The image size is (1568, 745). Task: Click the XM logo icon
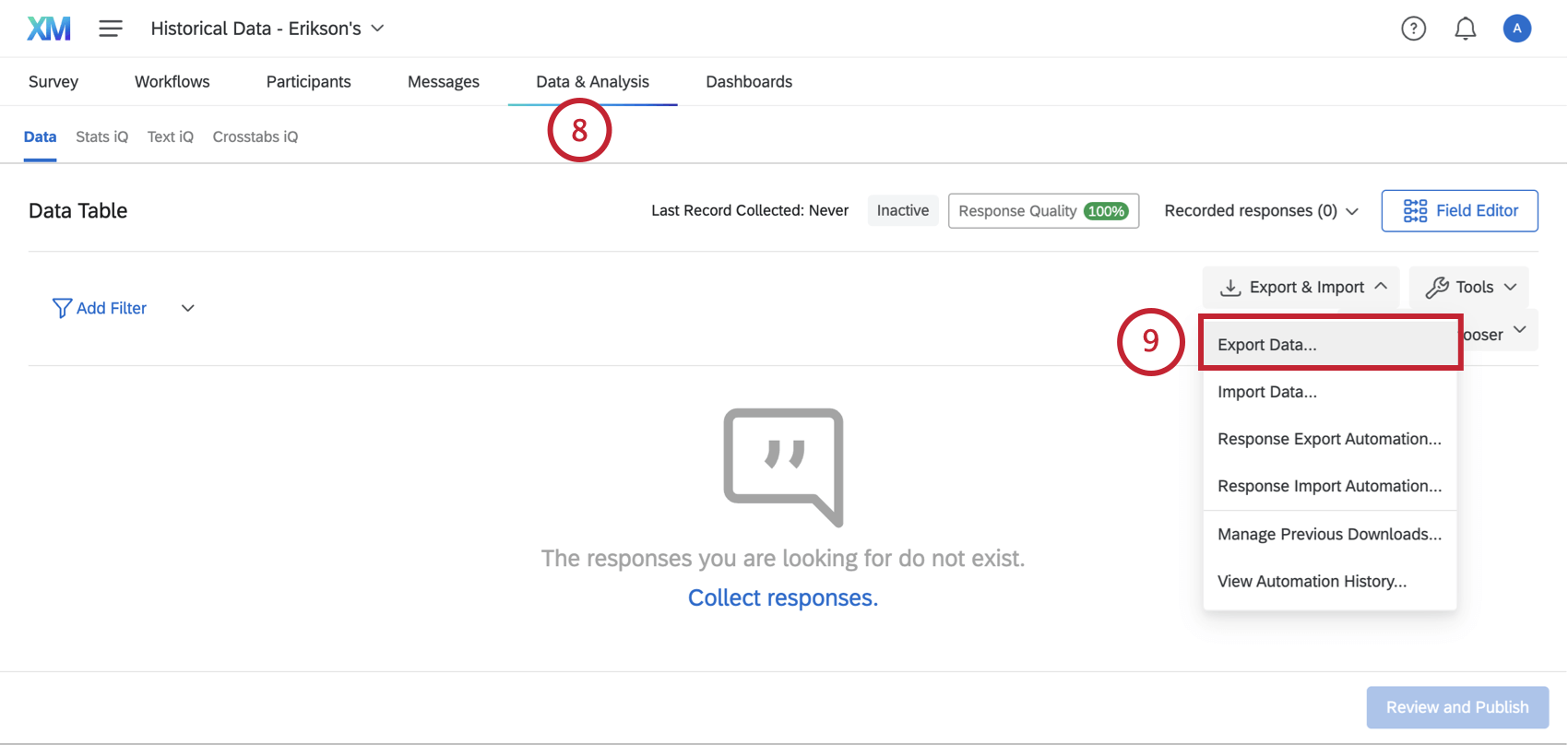[49, 29]
